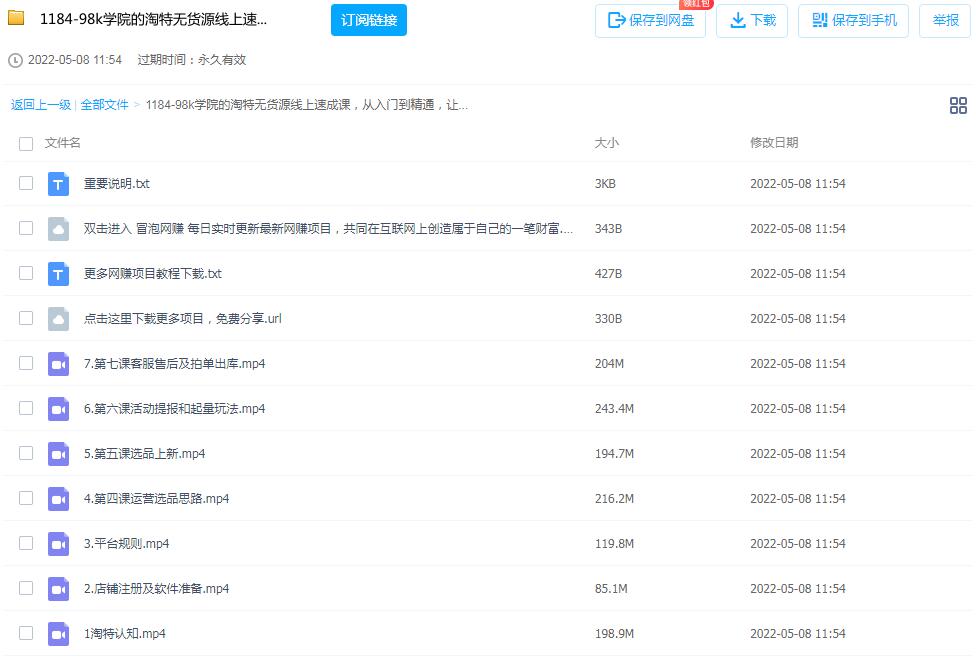This screenshot has width=976, height=661.
Task: Sort by 修改日期 column header
Action: [774, 143]
